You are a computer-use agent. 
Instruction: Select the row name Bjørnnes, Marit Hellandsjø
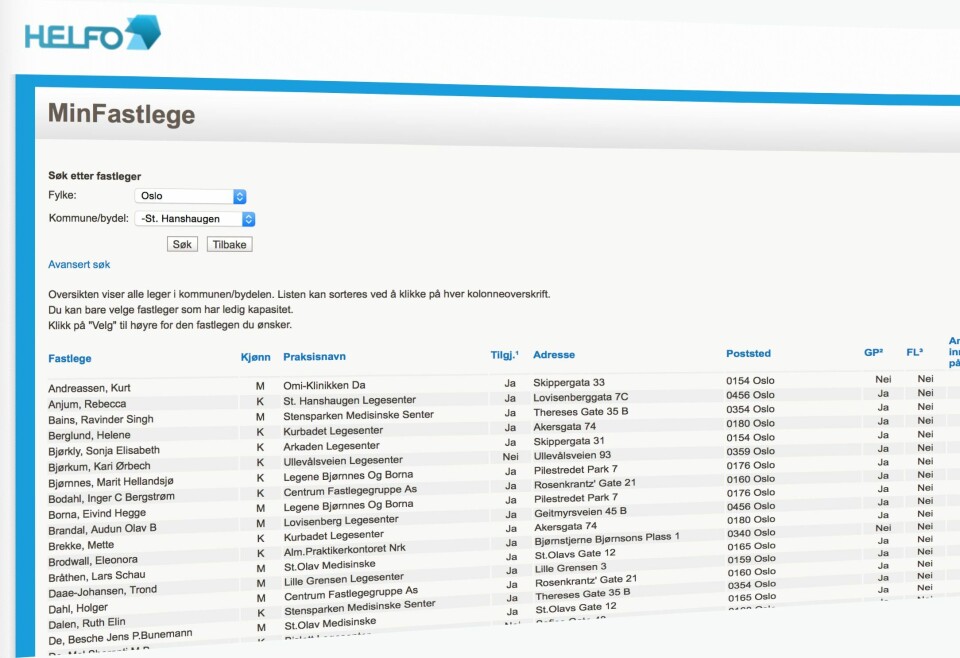[x=111, y=482]
